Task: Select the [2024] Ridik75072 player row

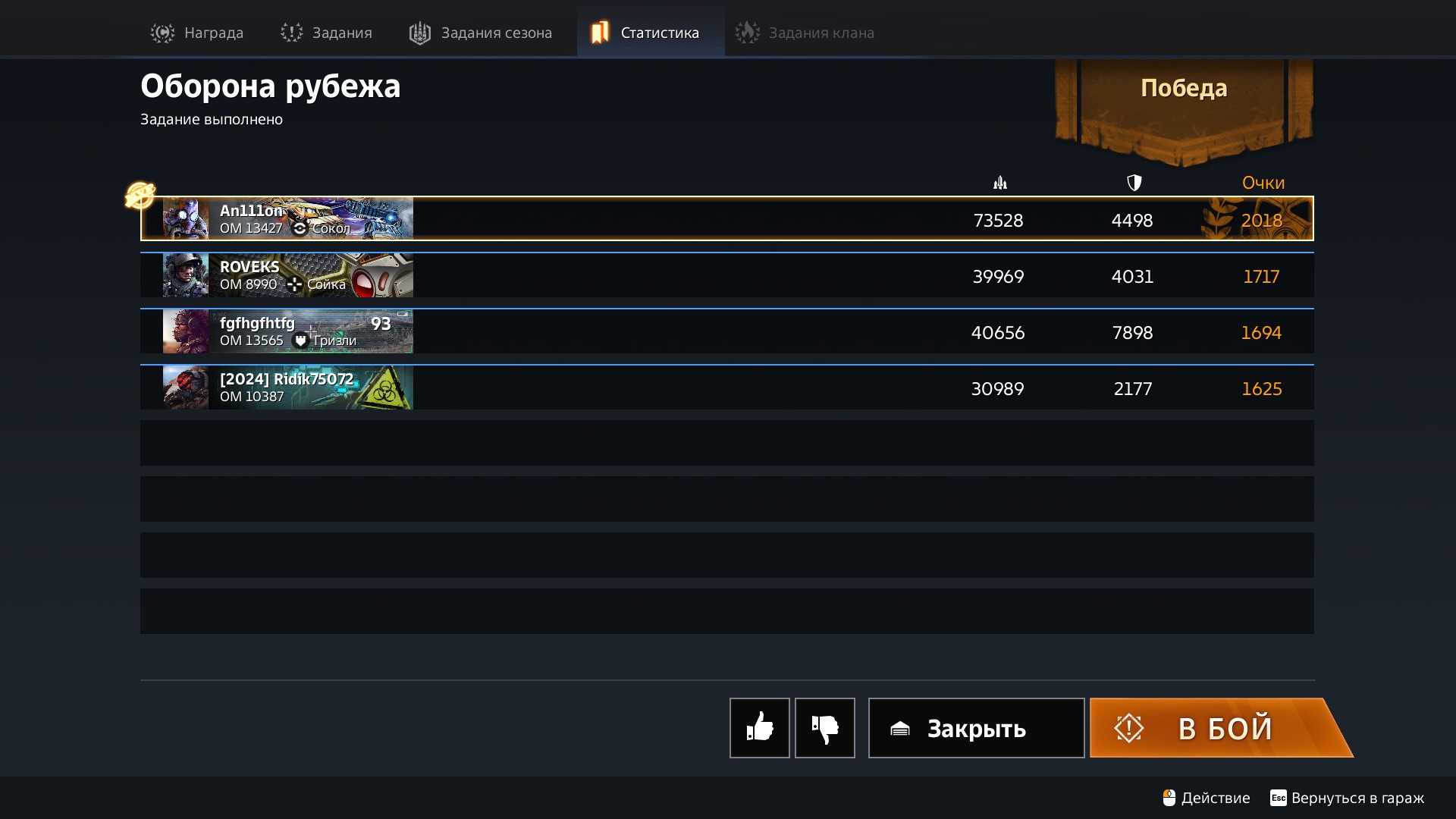Action: click(x=726, y=388)
